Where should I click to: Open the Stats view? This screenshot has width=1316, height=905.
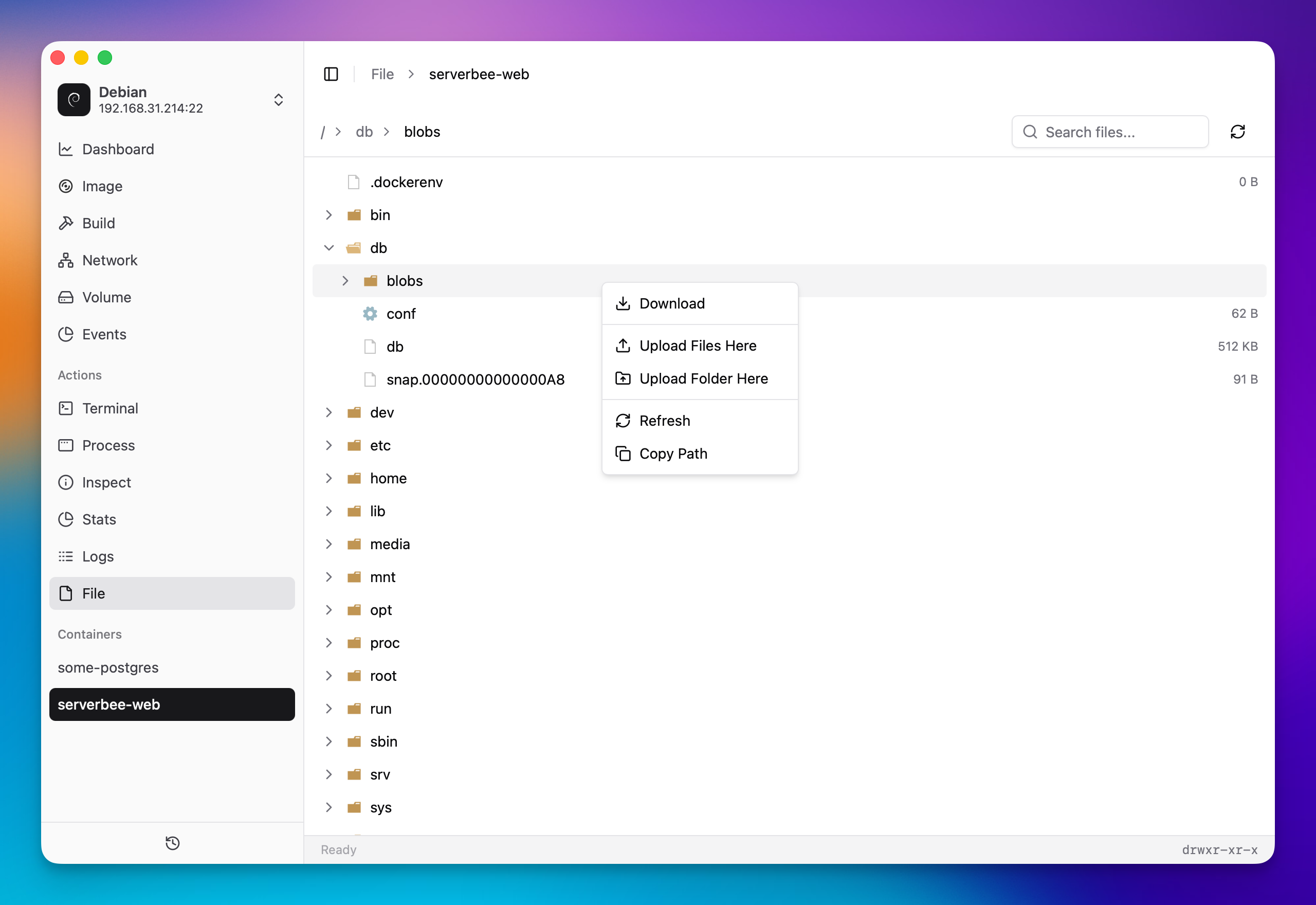[x=99, y=519]
